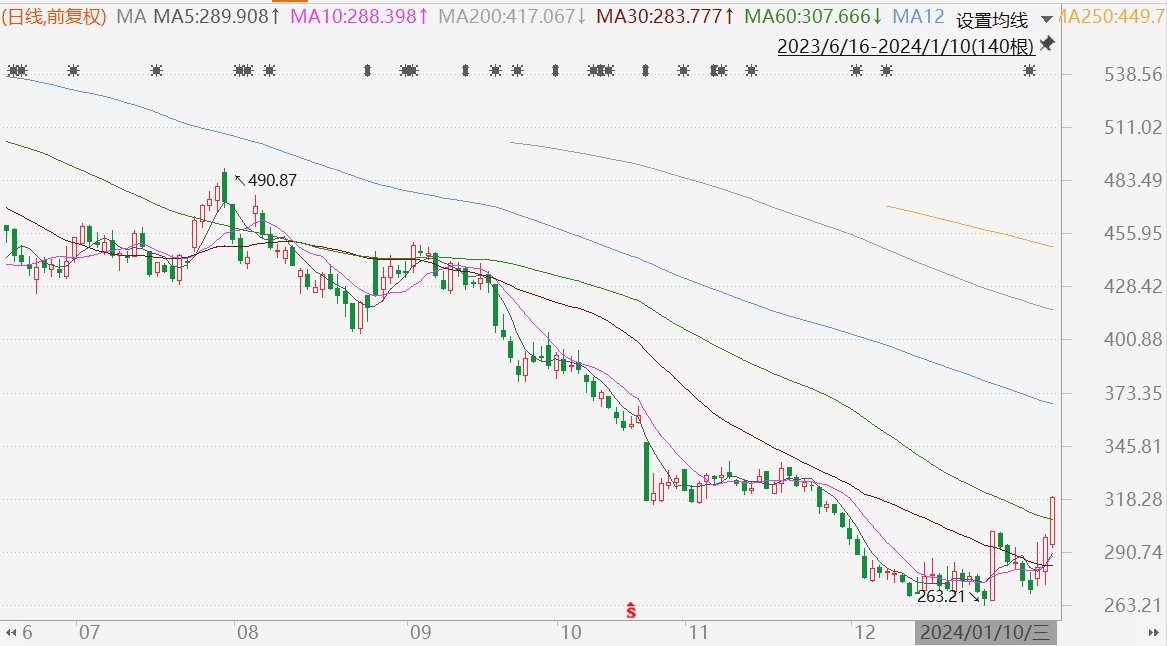Image resolution: width=1167 pixels, height=646 pixels.
Task: Click the 290.74 price axis label
Action: (x=1133, y=552)
